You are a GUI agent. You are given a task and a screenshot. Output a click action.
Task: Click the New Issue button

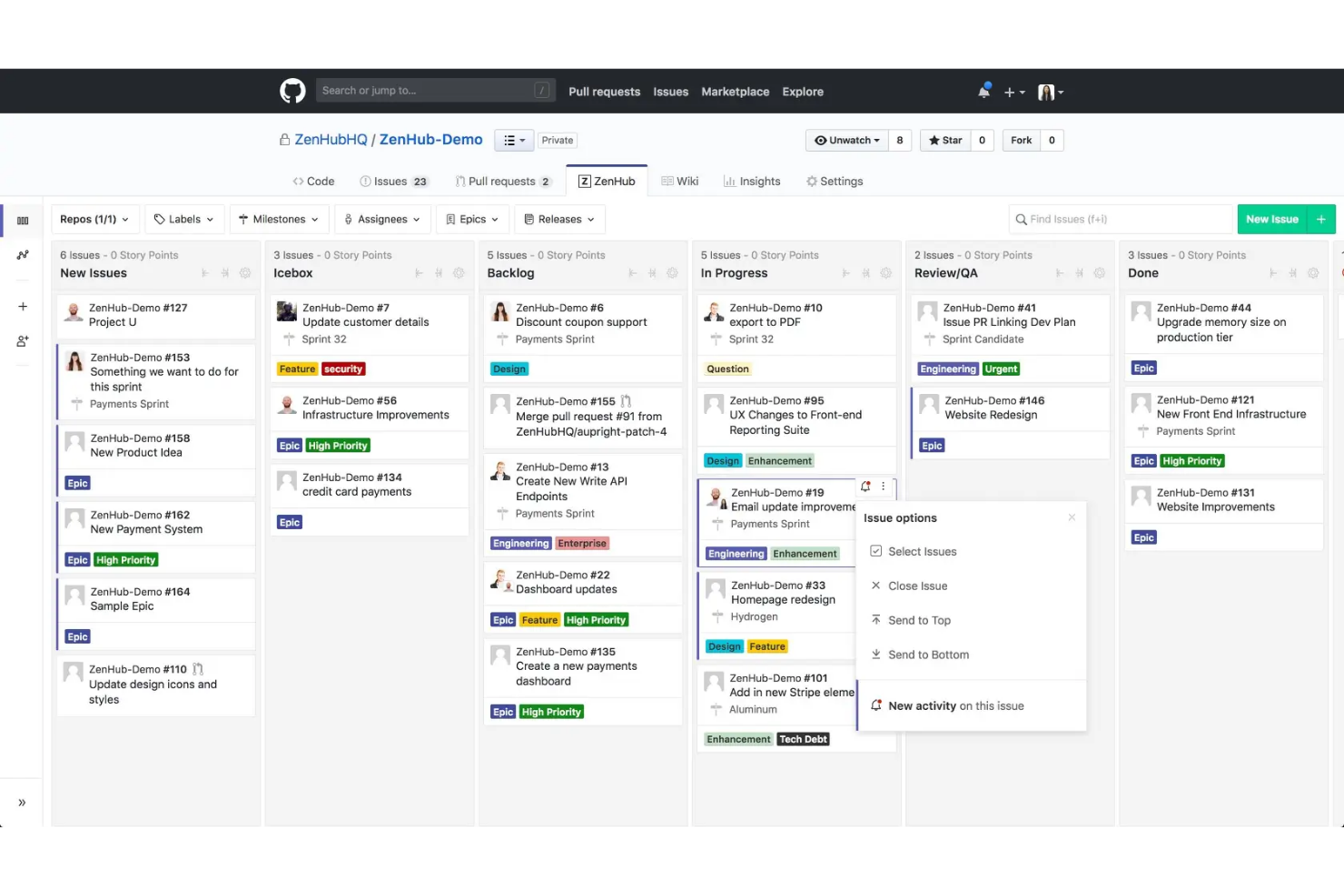(1272, 220)
